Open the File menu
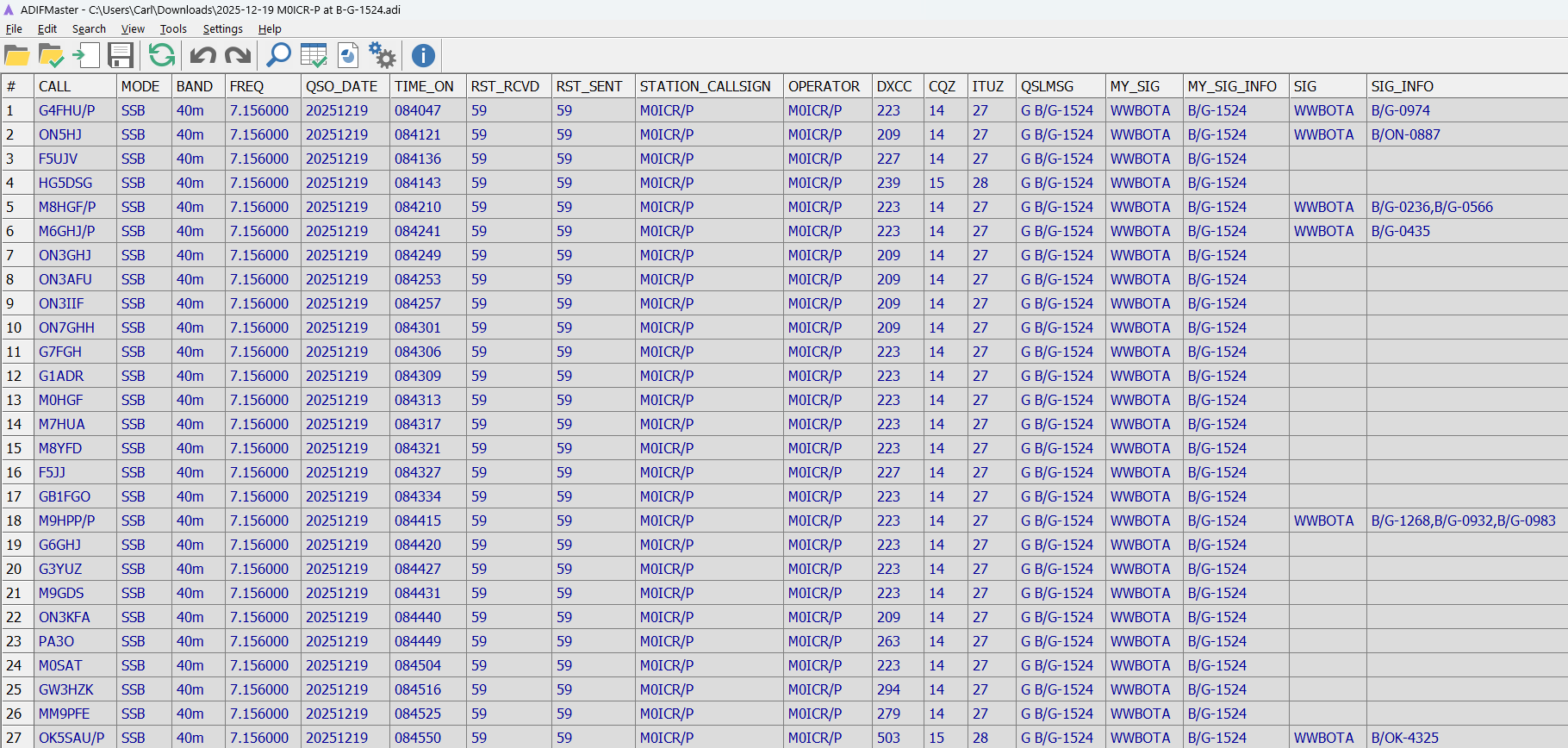The width and height of the screenshot is (1568, 748). (x=14, y=28)
